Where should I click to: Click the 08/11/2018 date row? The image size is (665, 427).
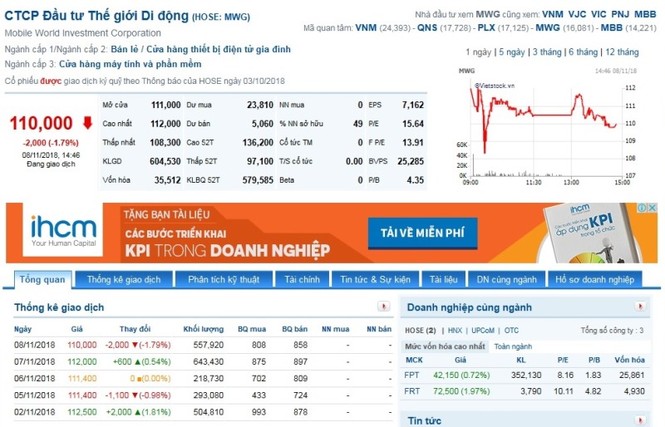203,345
